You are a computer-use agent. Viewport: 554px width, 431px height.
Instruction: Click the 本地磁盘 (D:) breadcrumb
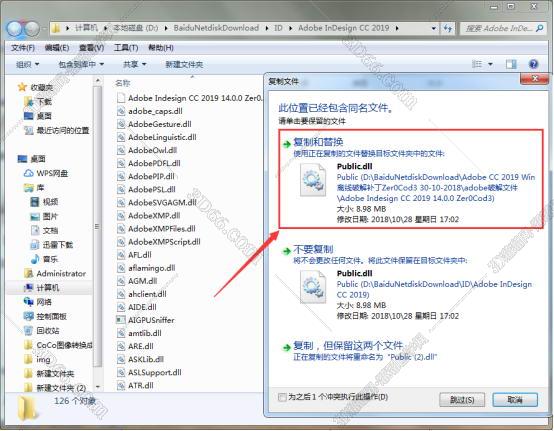tap(136, 28)
